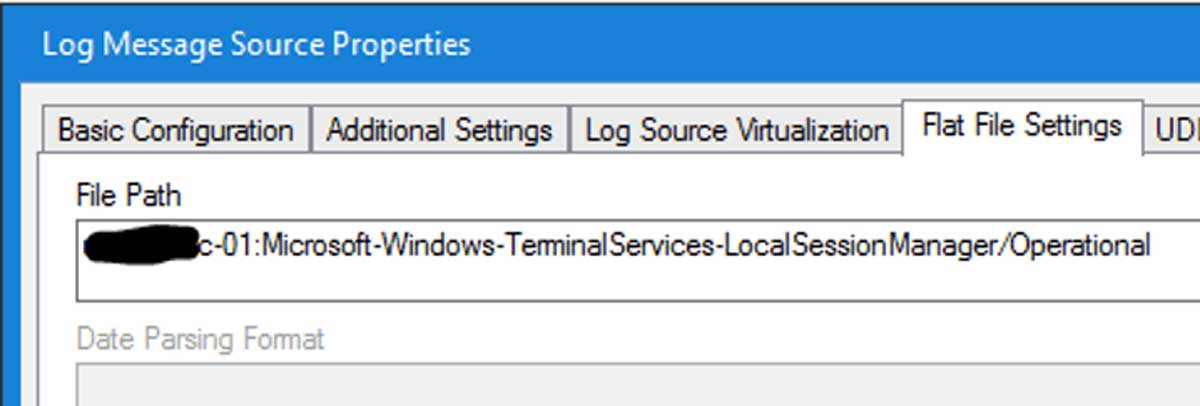
Task: Click the Log Message Source Properties title bar
Action: pos(600,44)
